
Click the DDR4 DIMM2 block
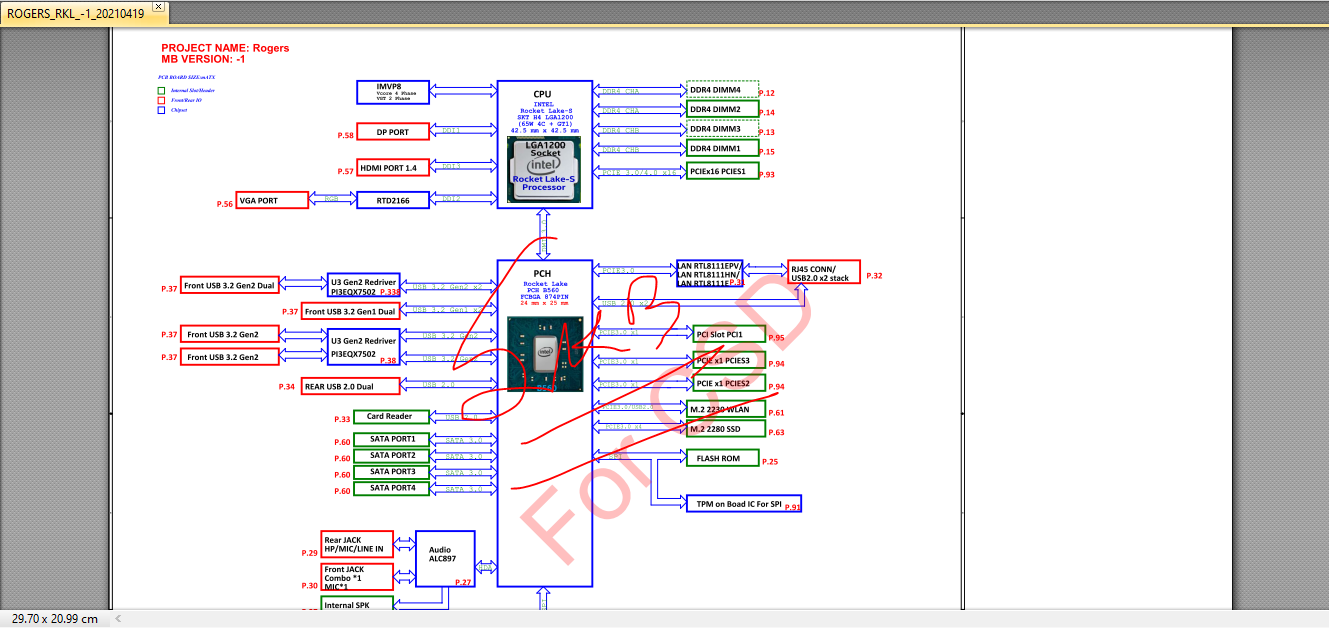point(722,109)
